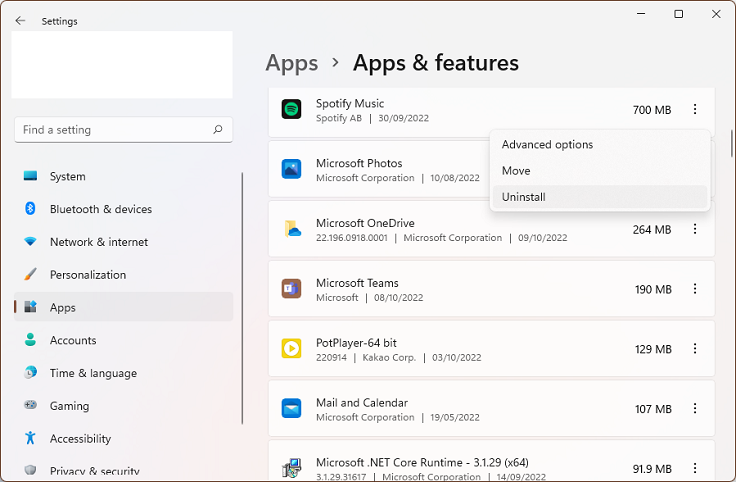This screenshot has height=482, width=736.
Task: Open more options for PotPlayer-64 bit
Action: [x=695, y=349]
